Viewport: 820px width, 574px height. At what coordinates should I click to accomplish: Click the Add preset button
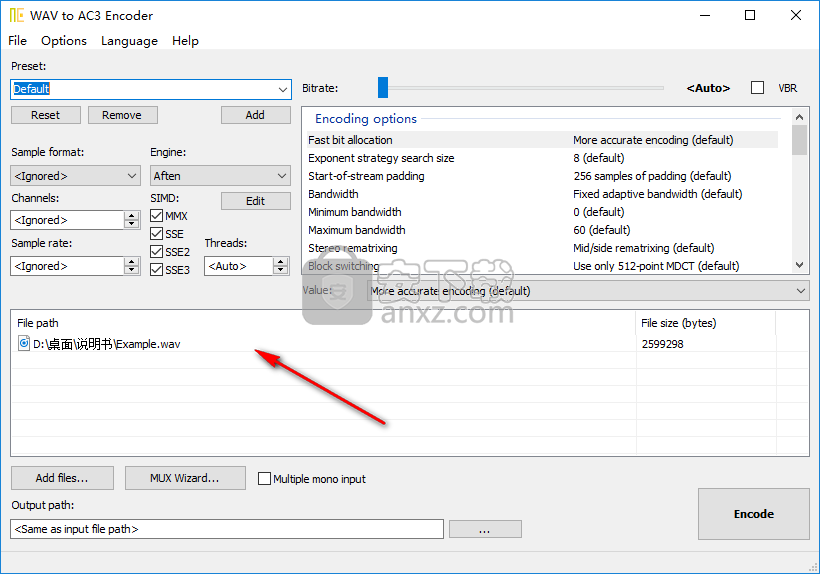255,115
